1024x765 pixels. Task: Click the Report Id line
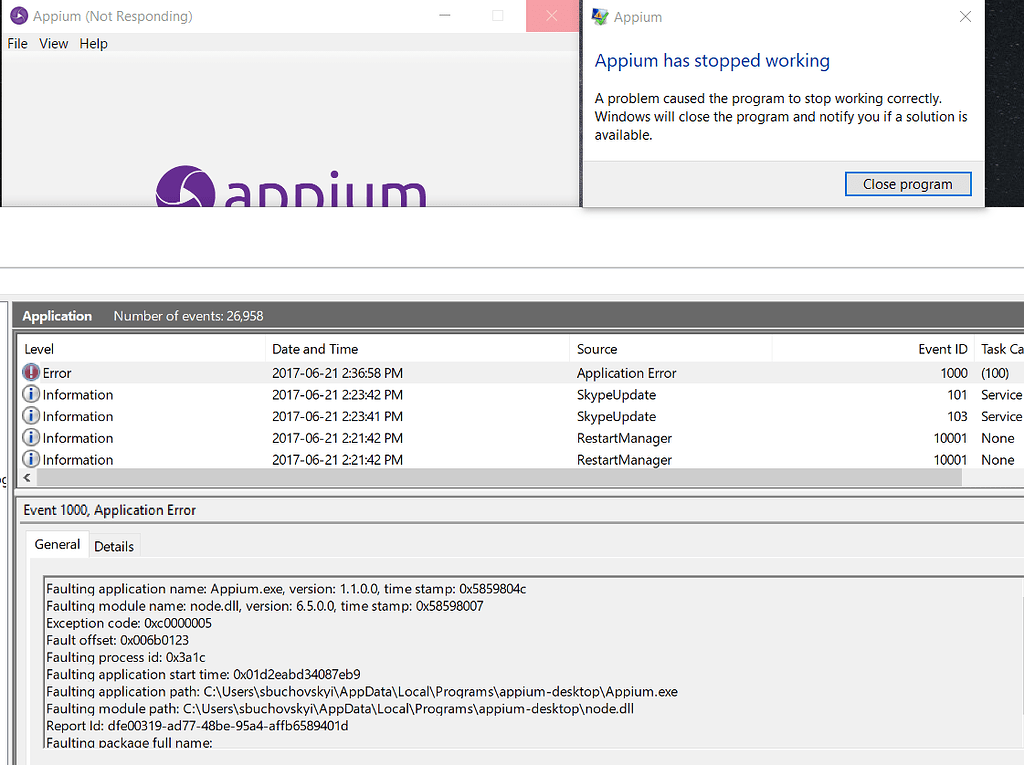click(197, 725)
